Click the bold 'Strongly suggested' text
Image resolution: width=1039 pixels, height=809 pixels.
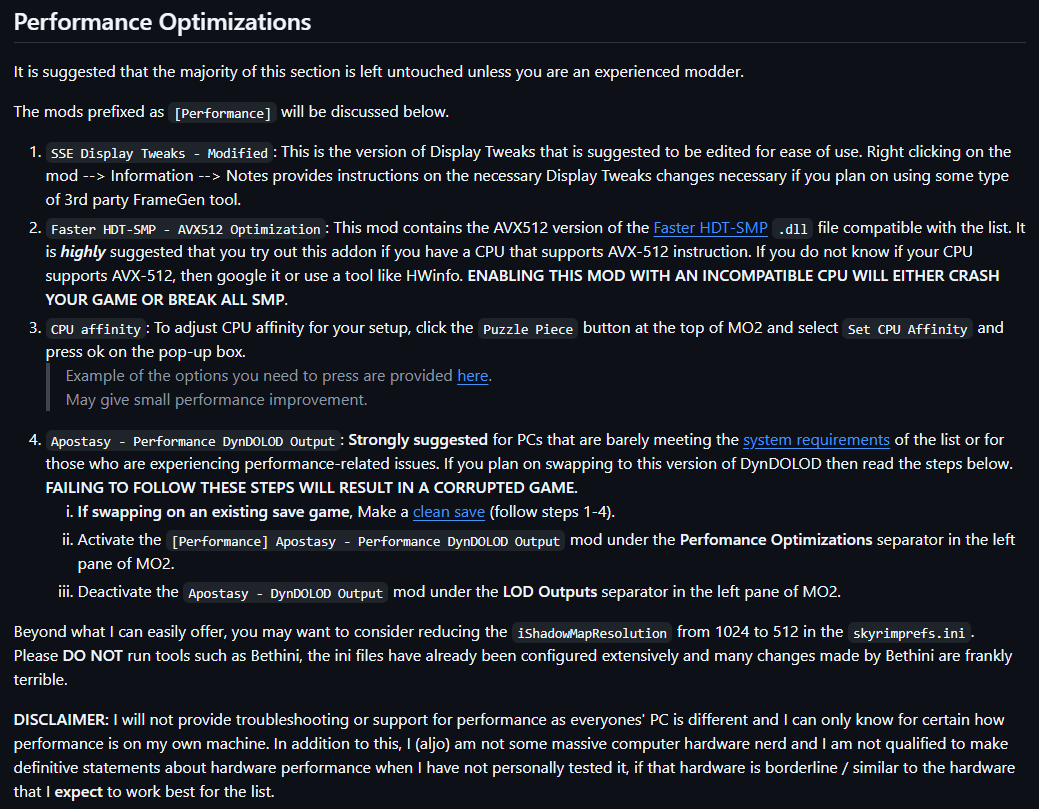[x=418, y=440]
